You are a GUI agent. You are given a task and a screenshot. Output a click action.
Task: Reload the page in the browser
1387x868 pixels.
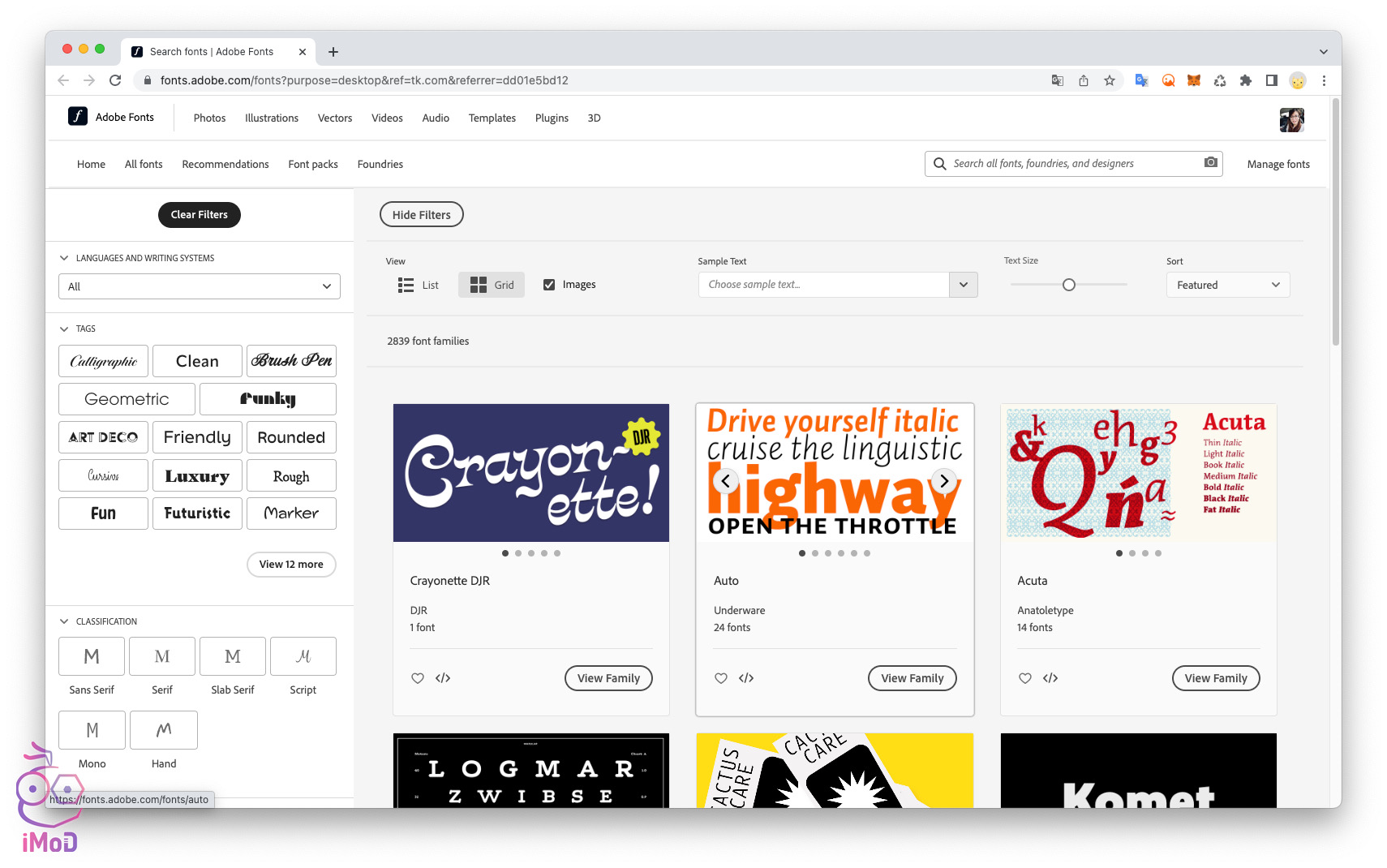tap(115, 80)
